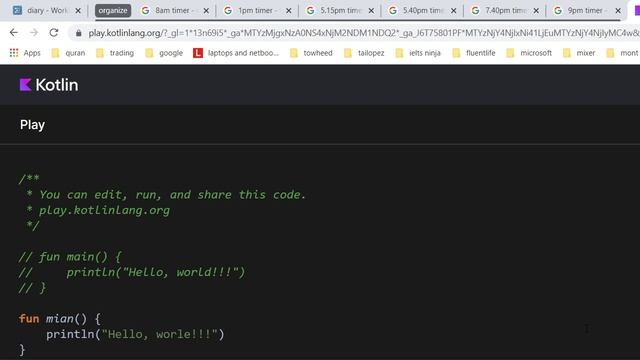The width and height of the screenshot is (640, 360).
Task: Click the commented println "Hello, world!!!" line
Action: (132, 272)
